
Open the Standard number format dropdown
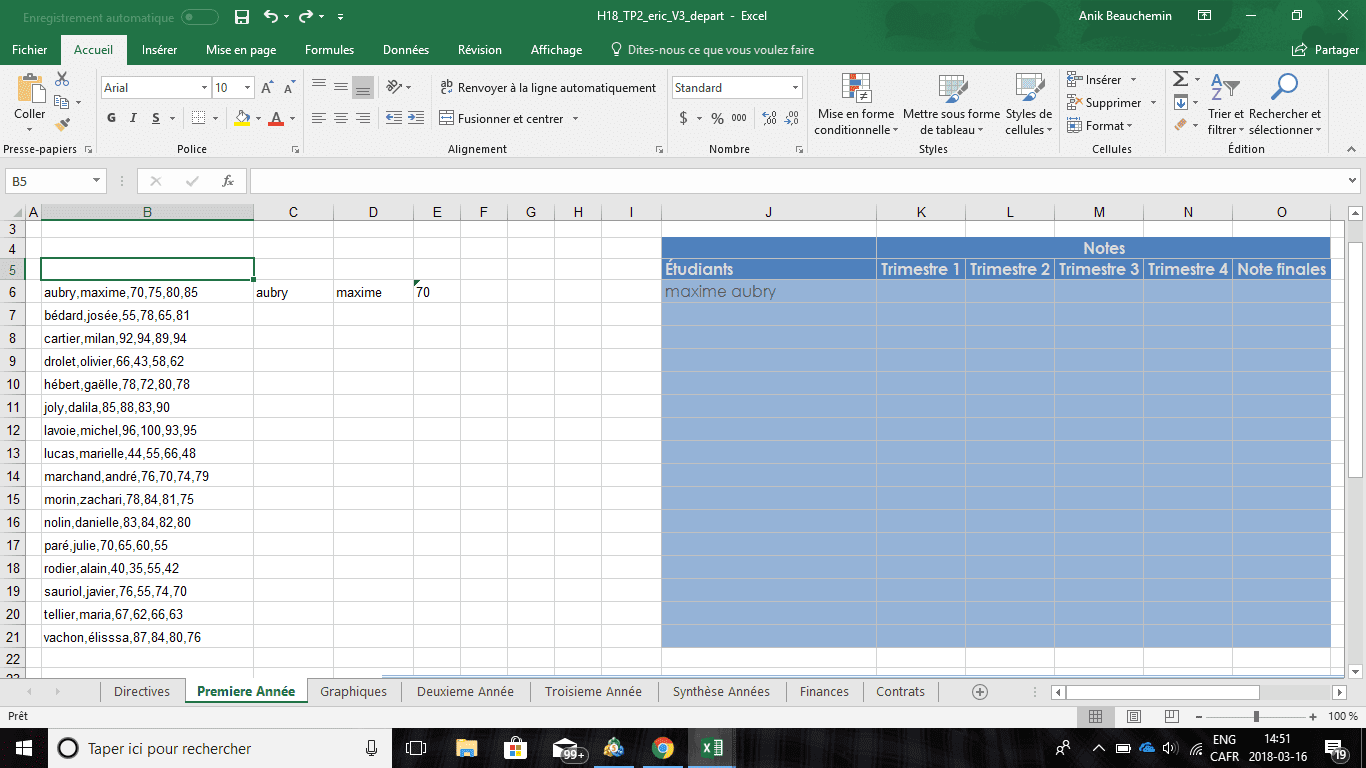pyautogui.click(x=795, y=88)
